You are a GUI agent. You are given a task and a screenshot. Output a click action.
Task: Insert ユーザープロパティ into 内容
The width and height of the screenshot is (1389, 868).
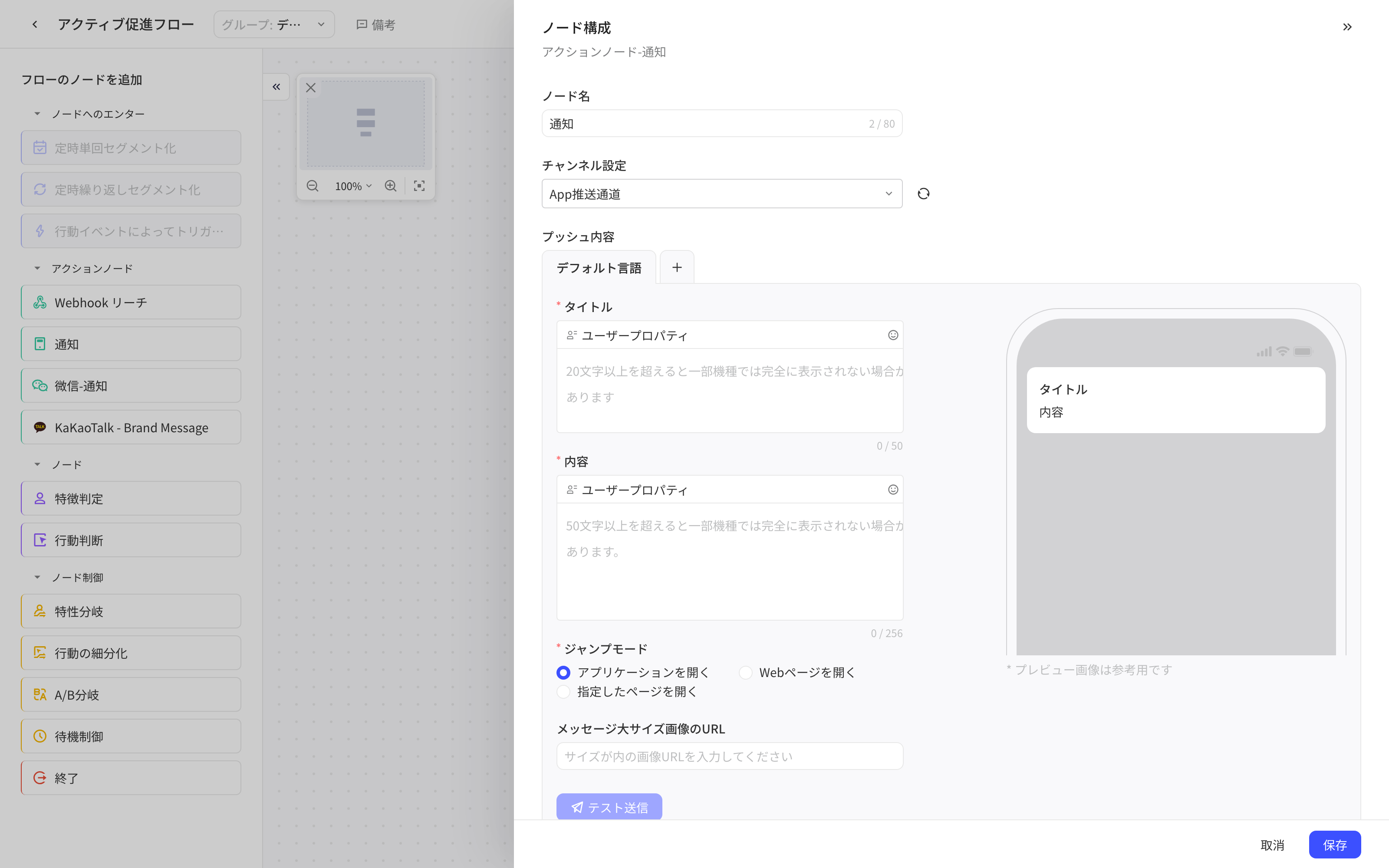pos(627,490)
